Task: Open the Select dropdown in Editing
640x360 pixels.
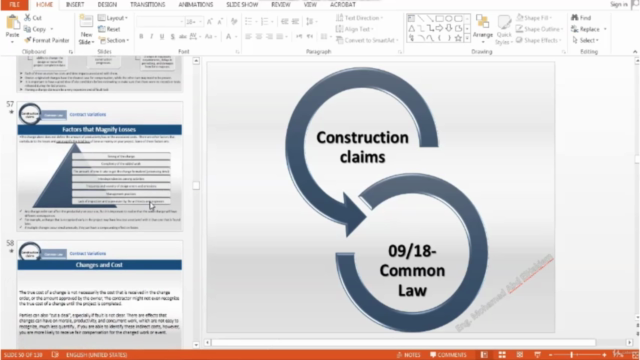Action: coord(585,40)
